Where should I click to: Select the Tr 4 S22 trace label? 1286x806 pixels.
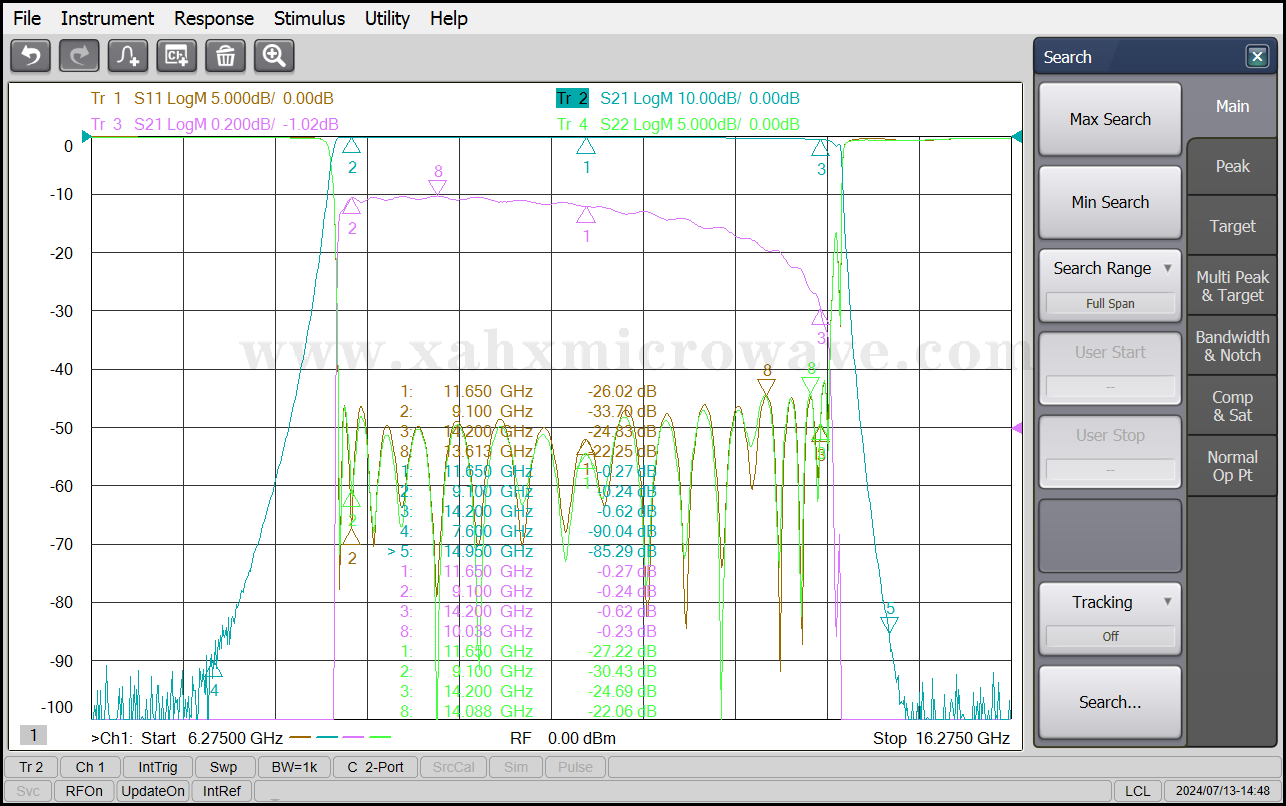678,124
